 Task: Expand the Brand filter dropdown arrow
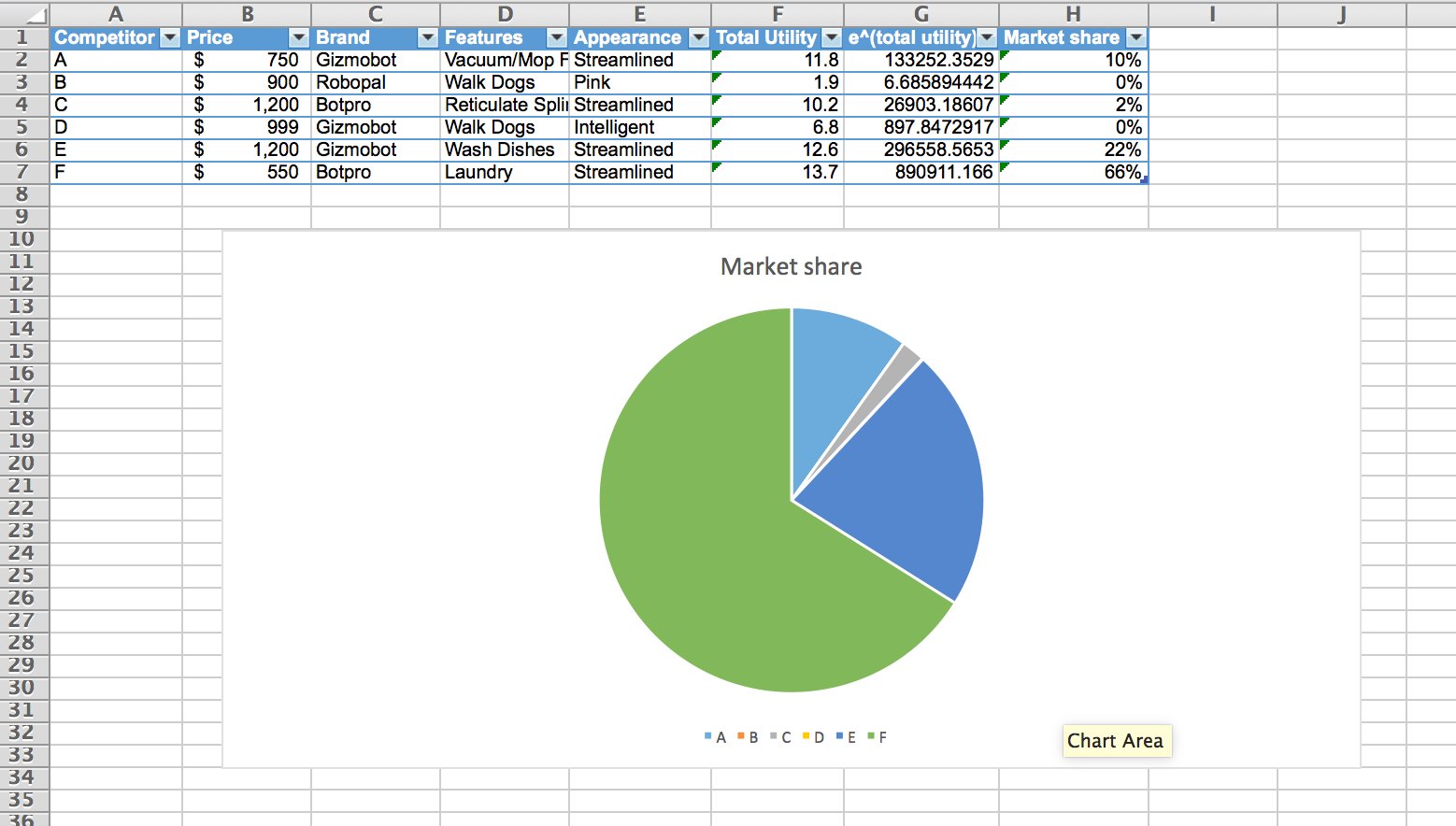[427, 38]
